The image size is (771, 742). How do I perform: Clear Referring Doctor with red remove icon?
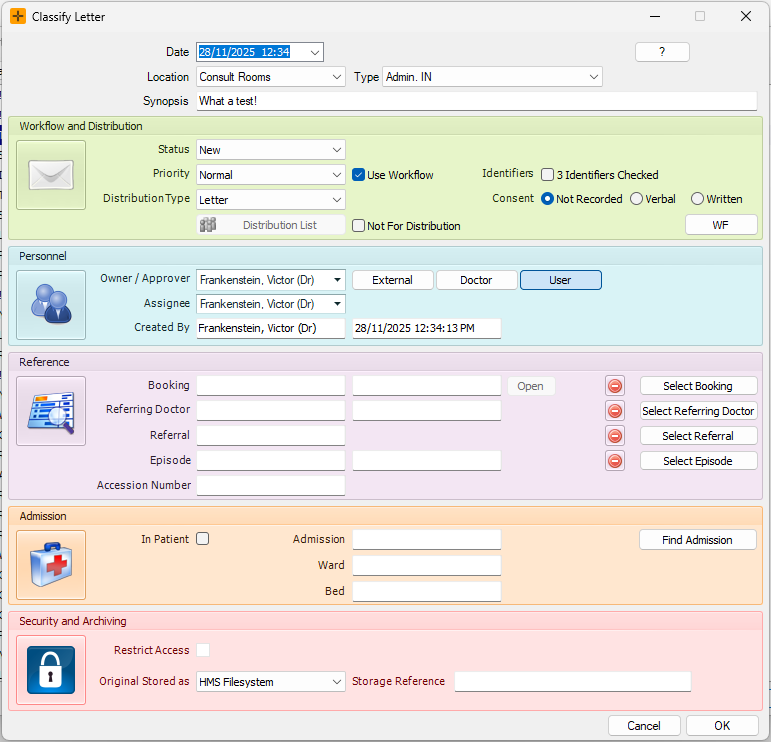point(615,411)
